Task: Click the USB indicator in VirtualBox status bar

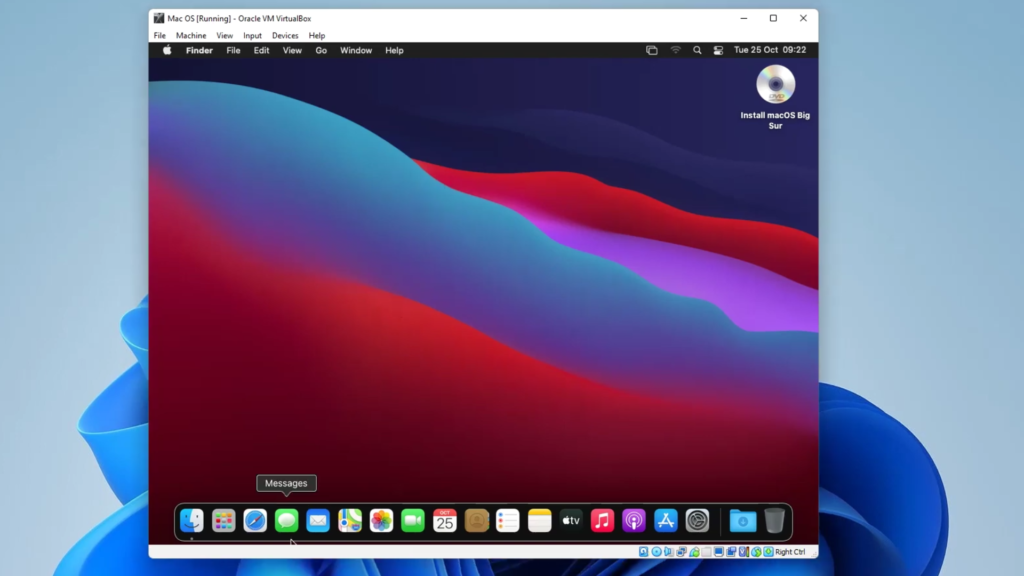Action: (694, 552)
